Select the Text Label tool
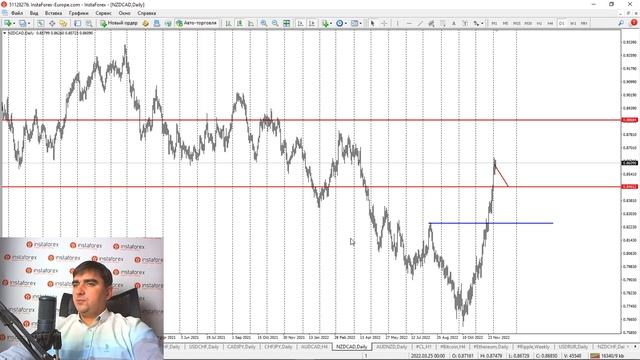This screenshot has width=640, height=360. (464, 23)
